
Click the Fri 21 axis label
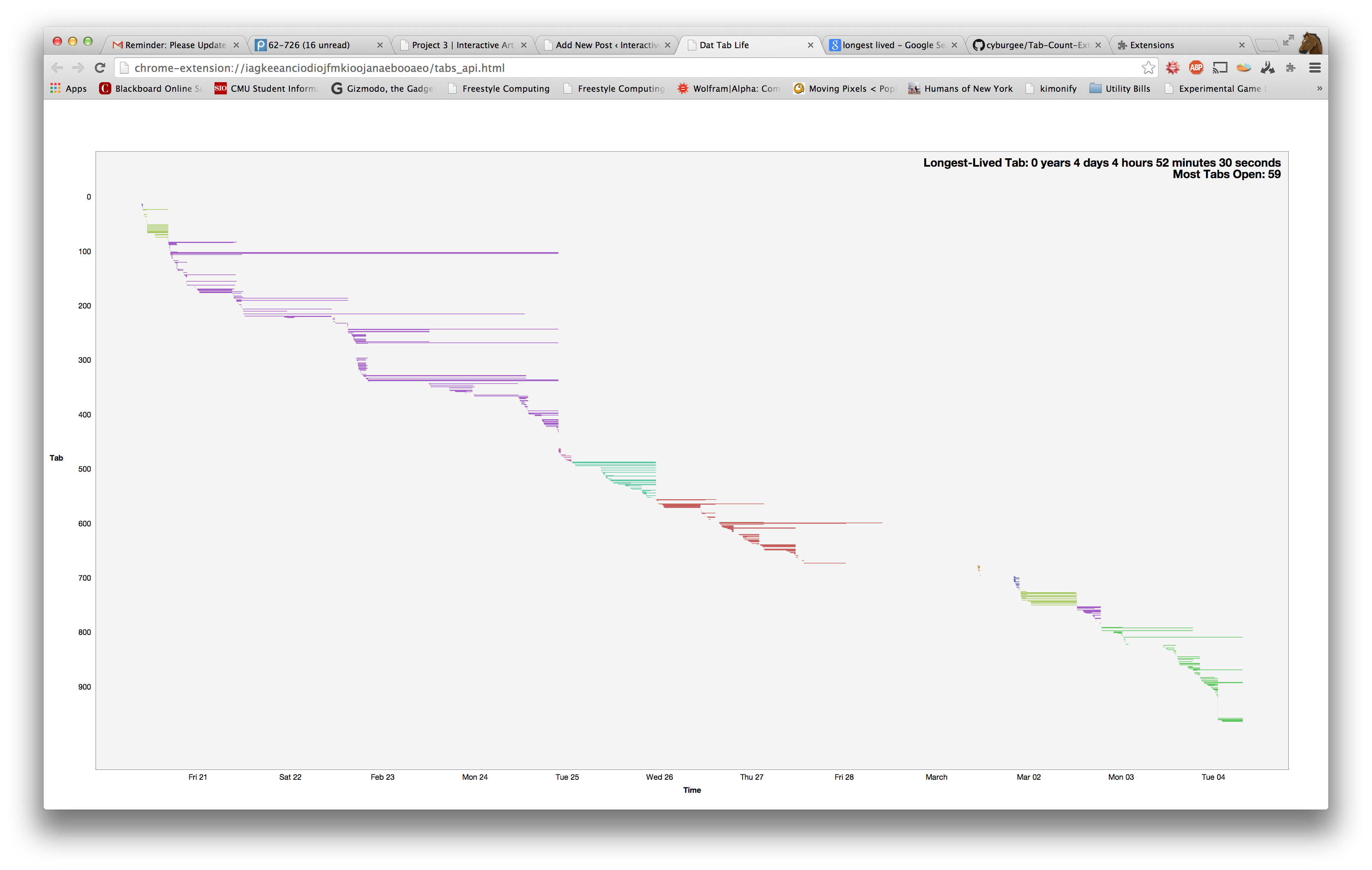[x=198, y=777]
